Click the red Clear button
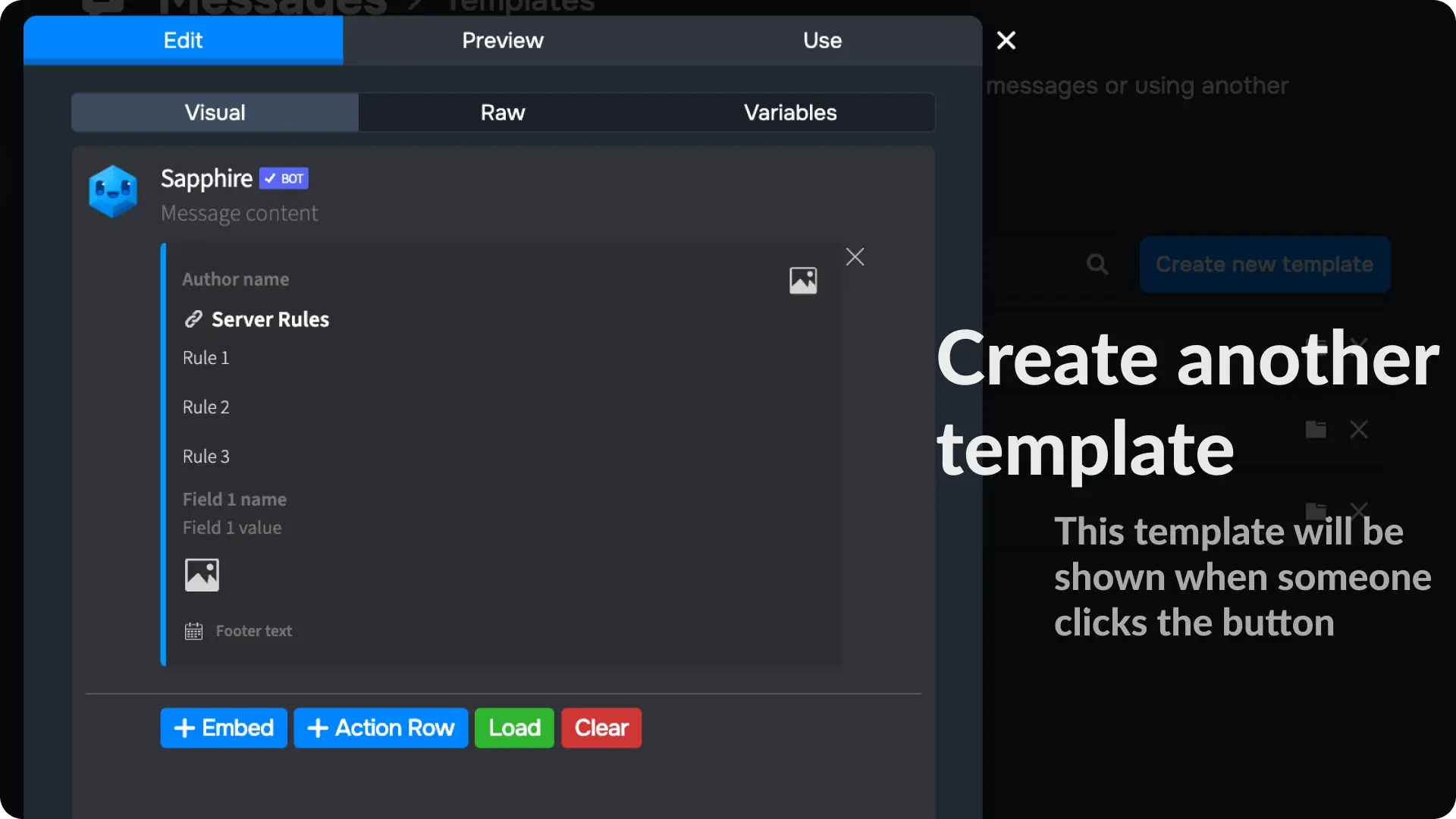Screen dimensions: 1456x819 point(601,728)
